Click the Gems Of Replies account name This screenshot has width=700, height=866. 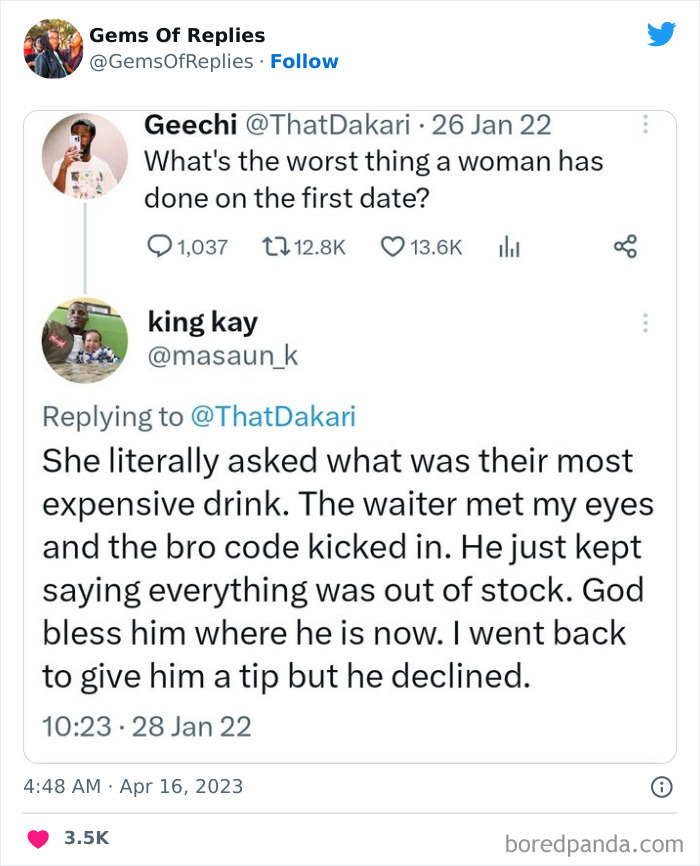[x=177, y=35]
